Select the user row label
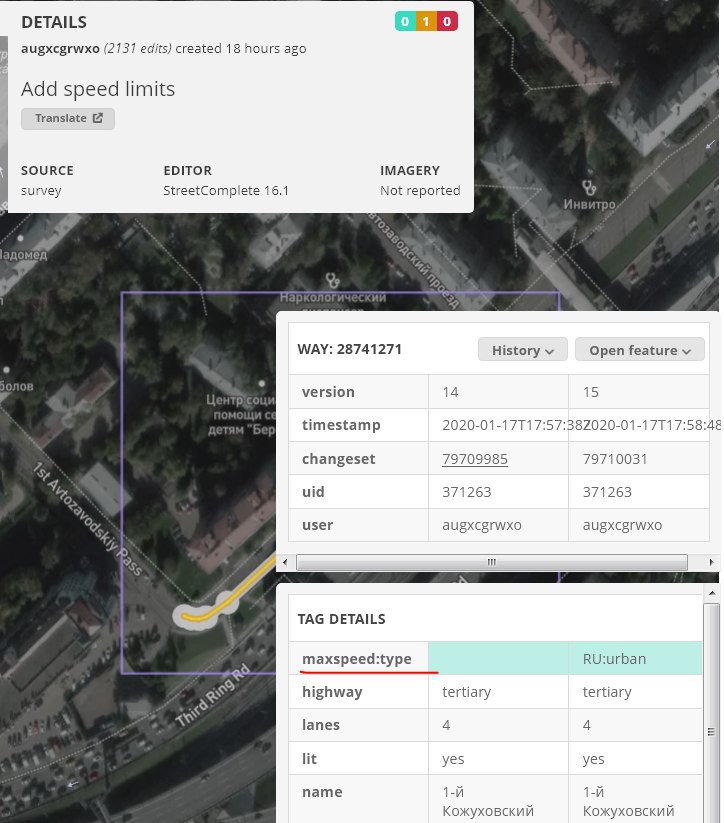This screenshot has width=724, height=823. pos(317,525)
